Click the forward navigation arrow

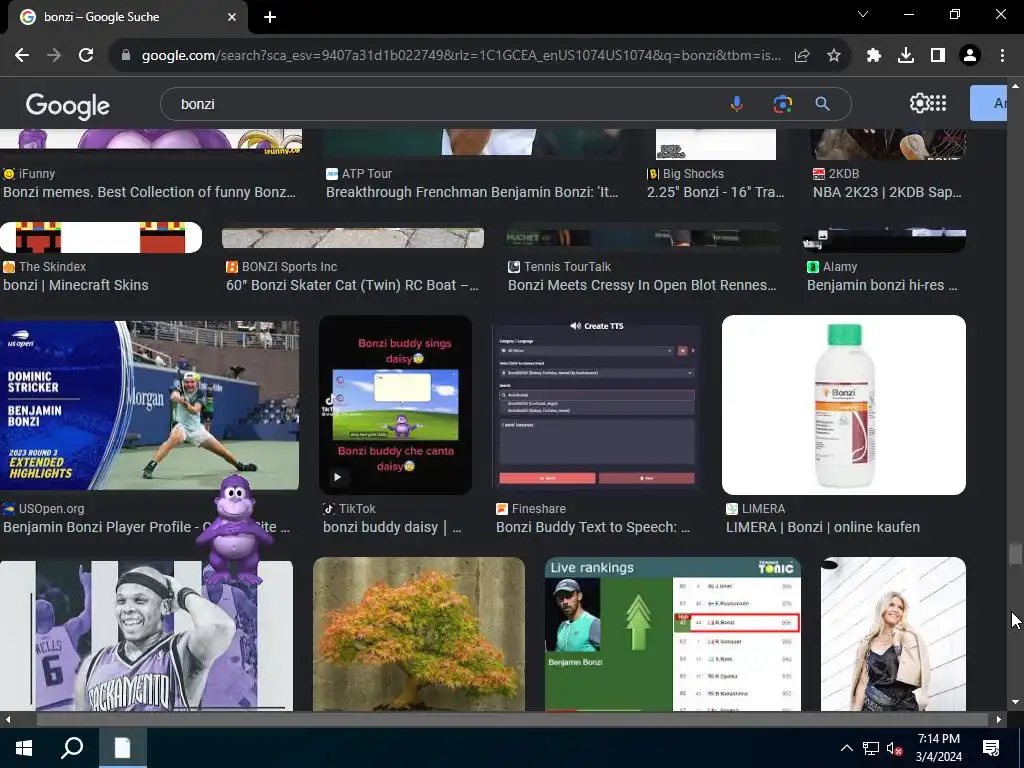54,56
